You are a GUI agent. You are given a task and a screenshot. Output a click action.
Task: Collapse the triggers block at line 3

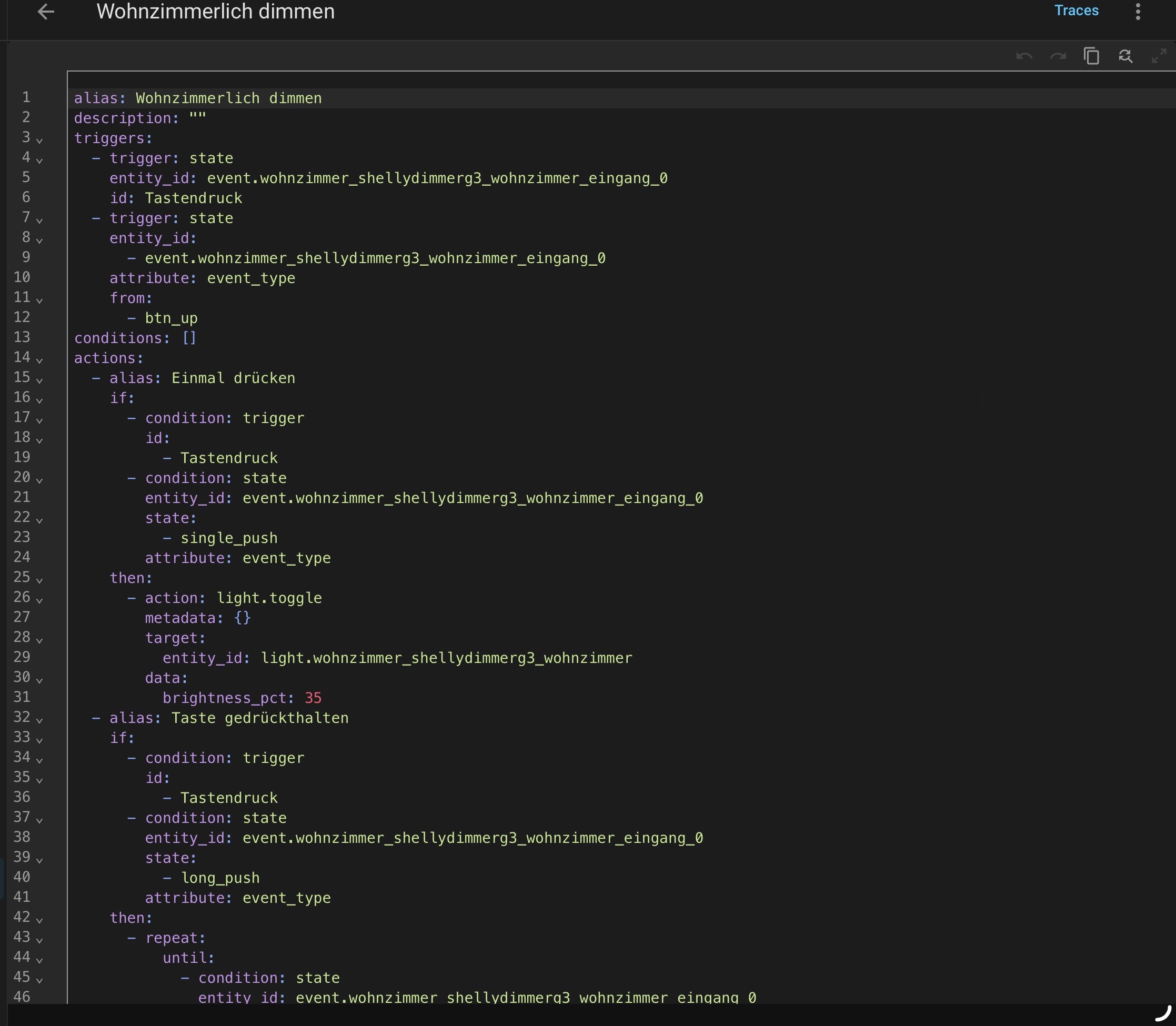39,140
